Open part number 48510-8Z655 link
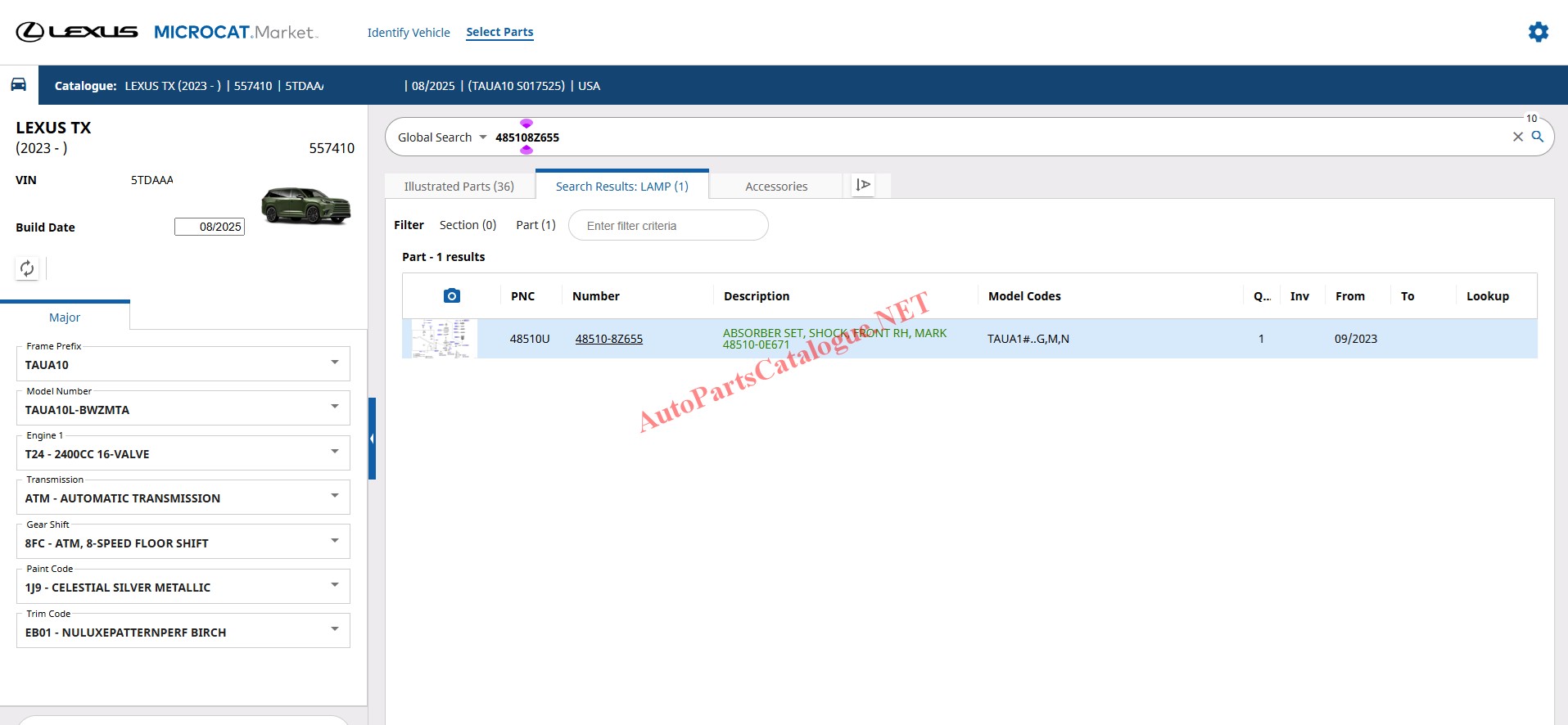The image size is (1568, 725). coord(608,339)
